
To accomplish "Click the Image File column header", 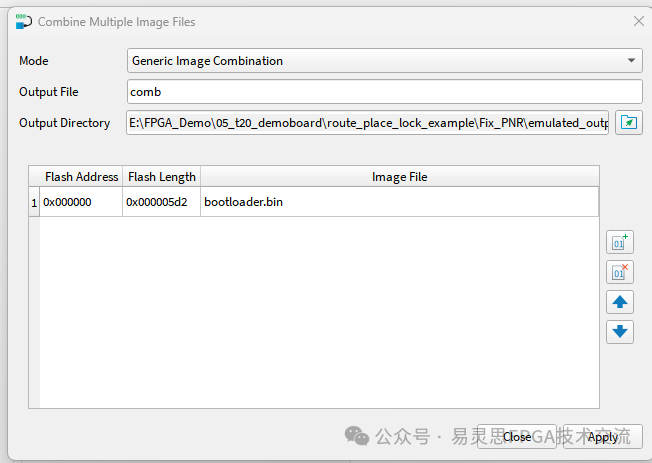I will [399, 177].
